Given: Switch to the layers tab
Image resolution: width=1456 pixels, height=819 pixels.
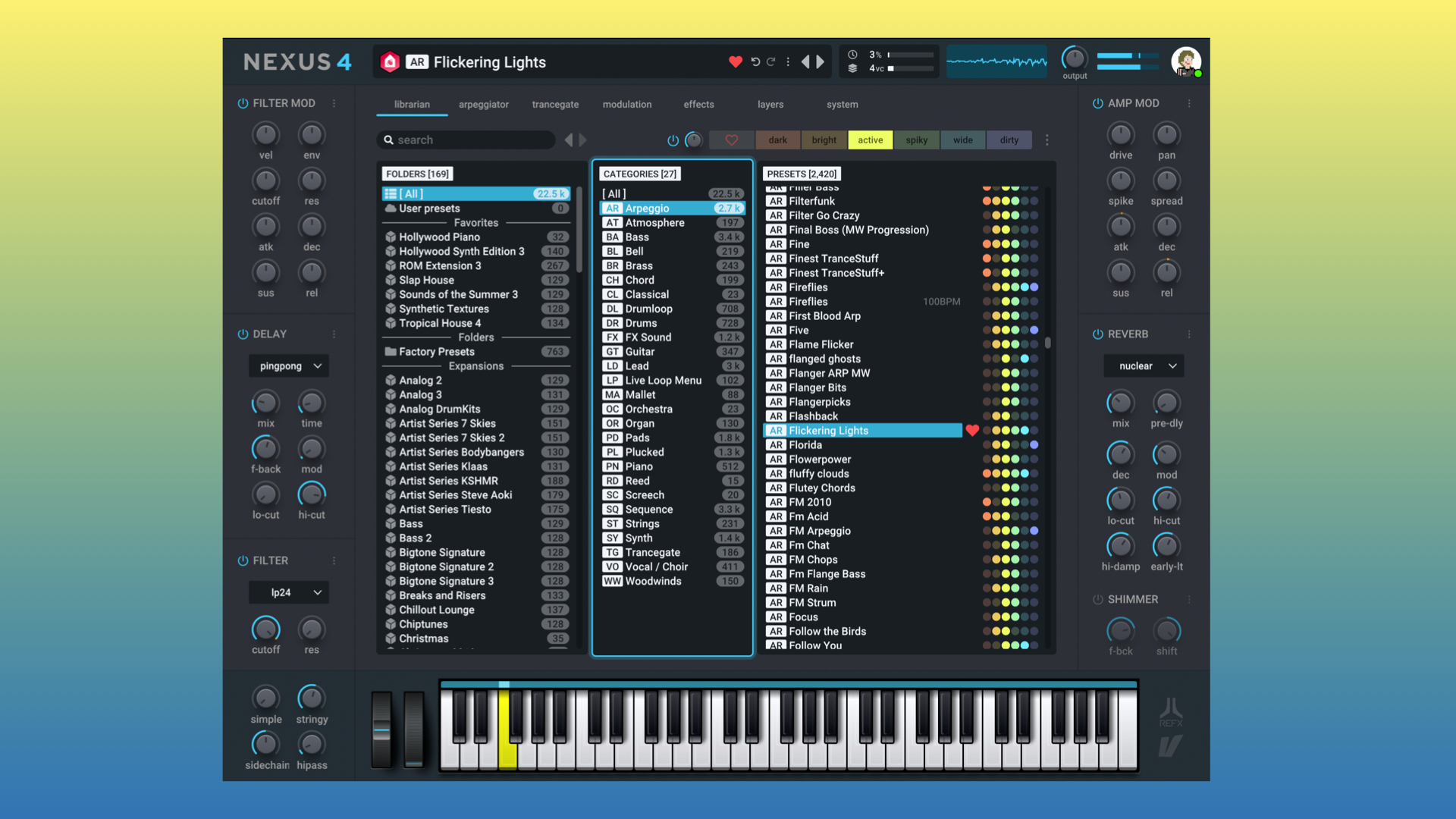Looking at the screenshot, I should (770, 105).
